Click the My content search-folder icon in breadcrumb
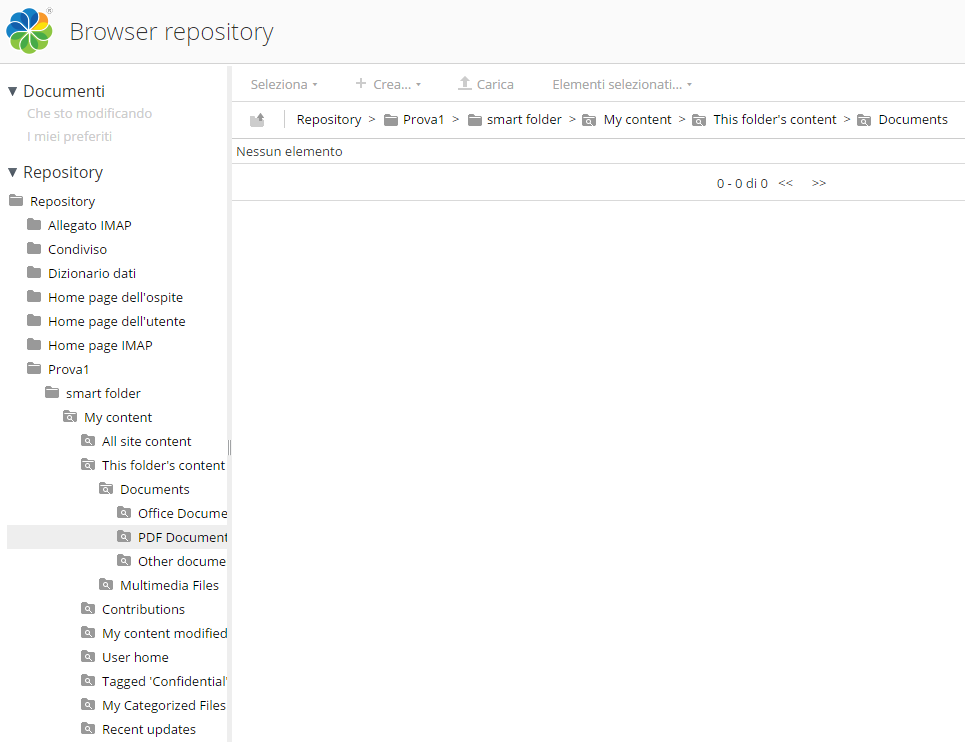 click(589, 120)
